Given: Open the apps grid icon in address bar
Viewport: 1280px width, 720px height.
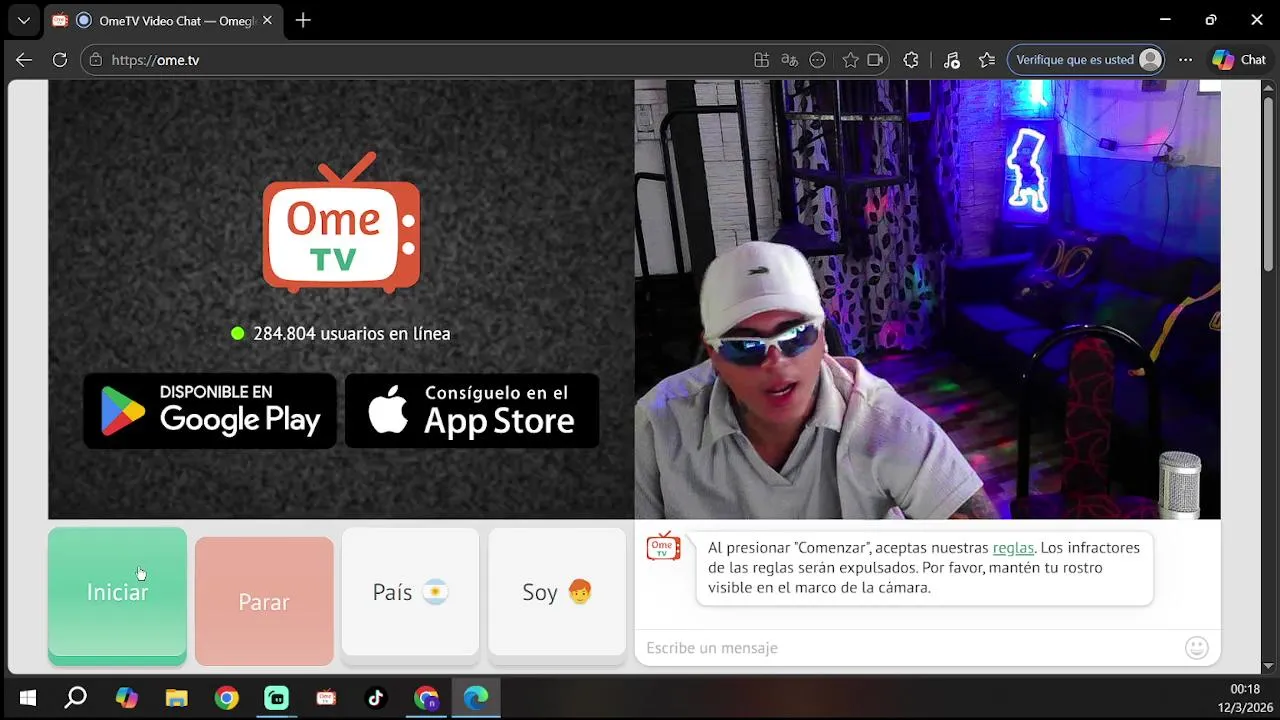Looking at the screenshot, I should (x=761, y=60).
